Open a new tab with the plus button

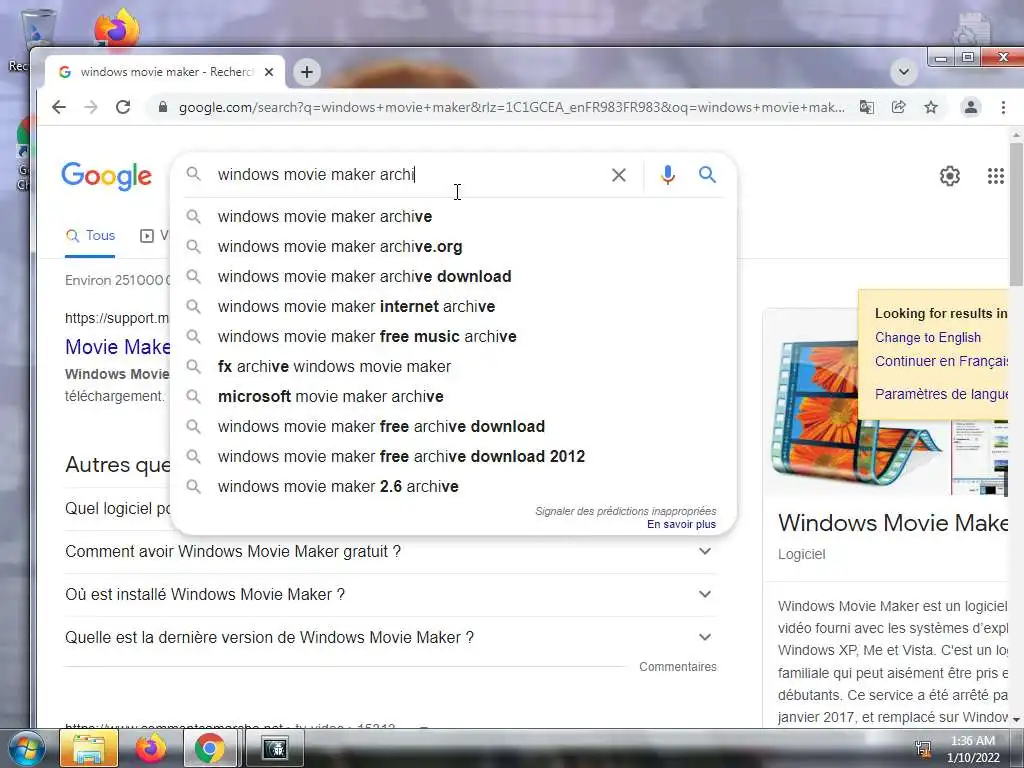click(x=307, y=72)
